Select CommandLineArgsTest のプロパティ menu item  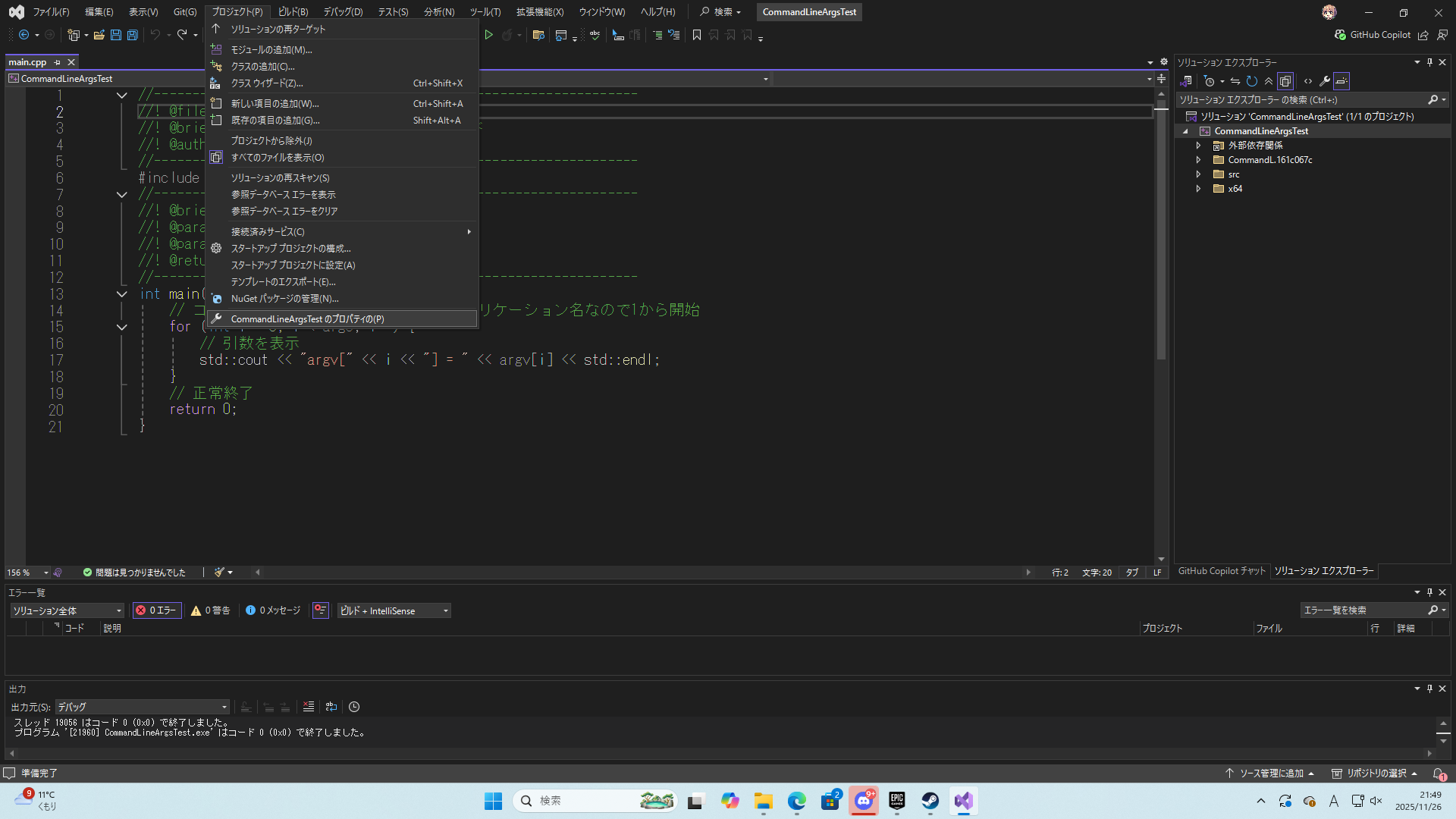(307, 319)
